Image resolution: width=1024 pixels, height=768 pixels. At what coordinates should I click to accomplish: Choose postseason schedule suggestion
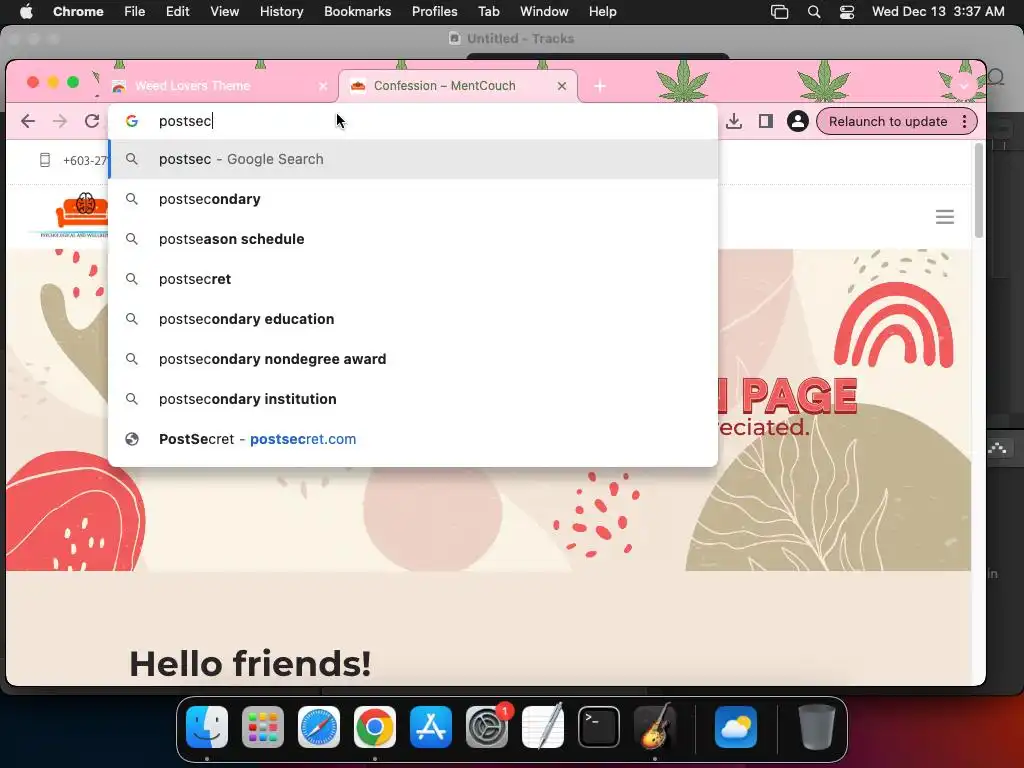point(413,239)
